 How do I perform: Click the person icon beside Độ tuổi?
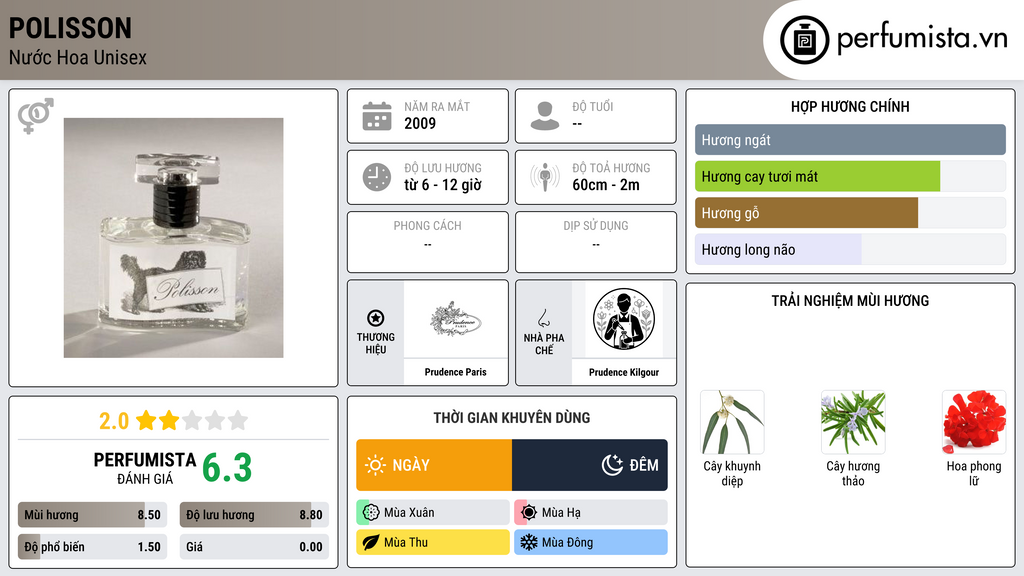545,116
